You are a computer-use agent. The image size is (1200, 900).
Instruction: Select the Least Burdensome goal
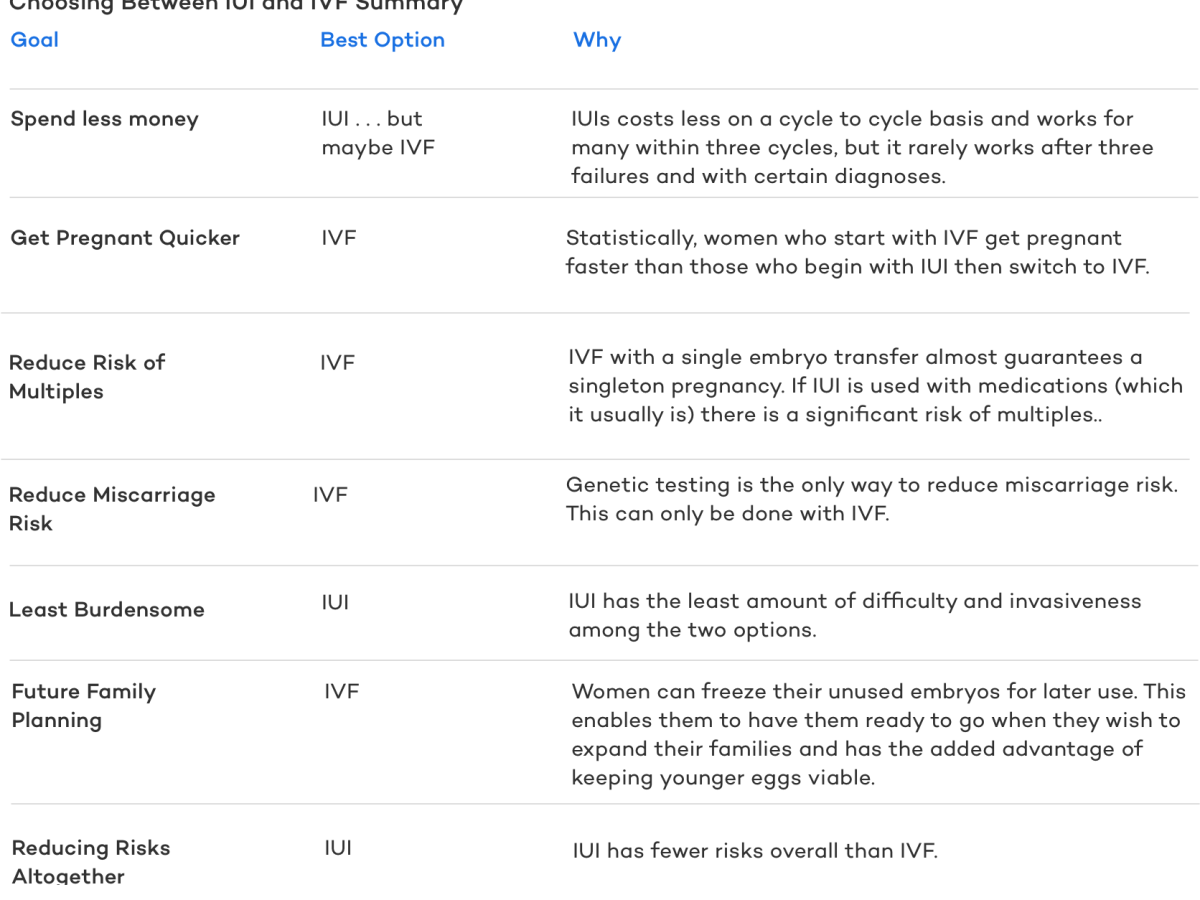coord(107,610)
